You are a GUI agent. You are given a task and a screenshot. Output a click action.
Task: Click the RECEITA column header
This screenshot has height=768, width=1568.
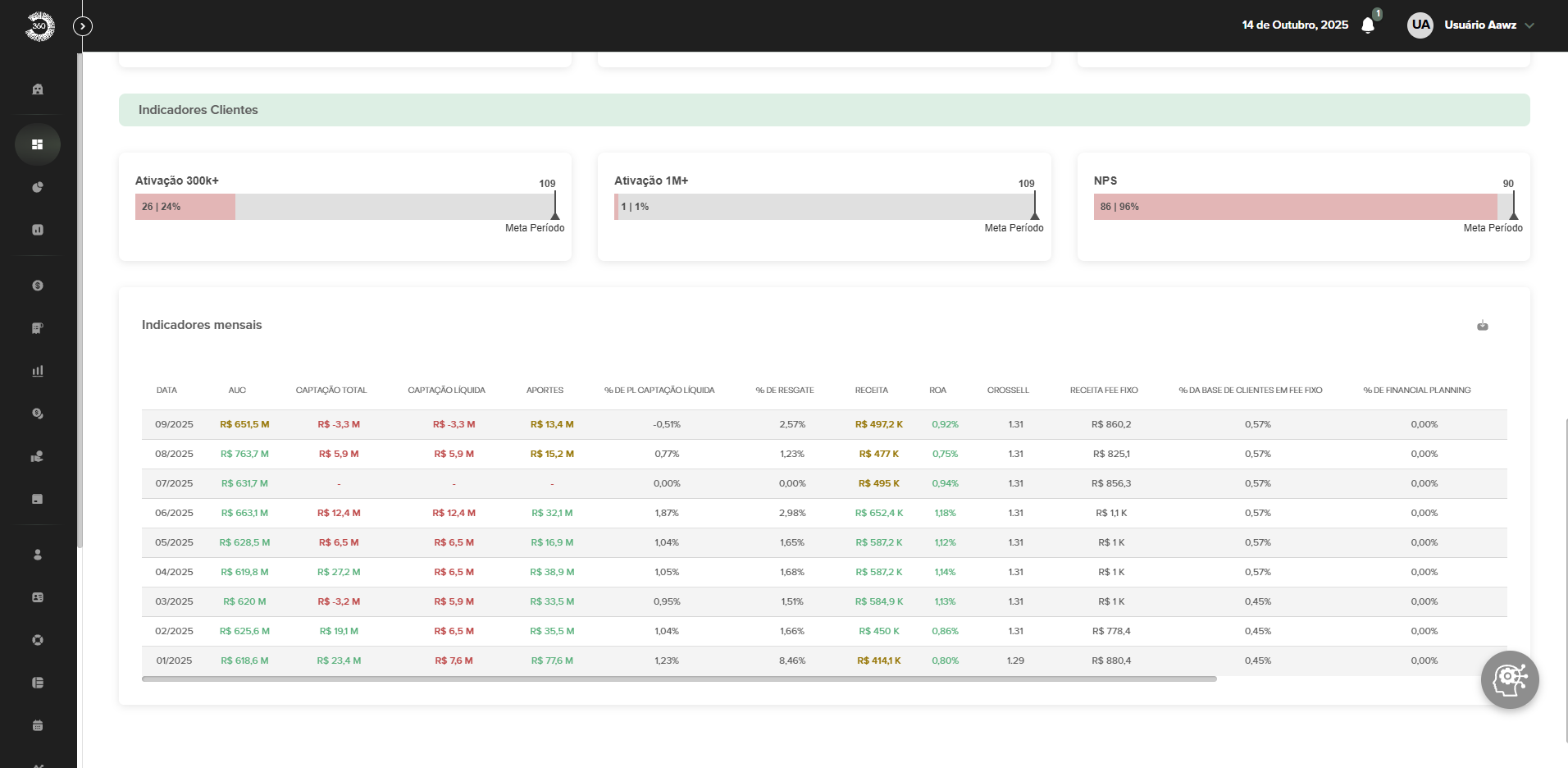[x=871, y=391]
